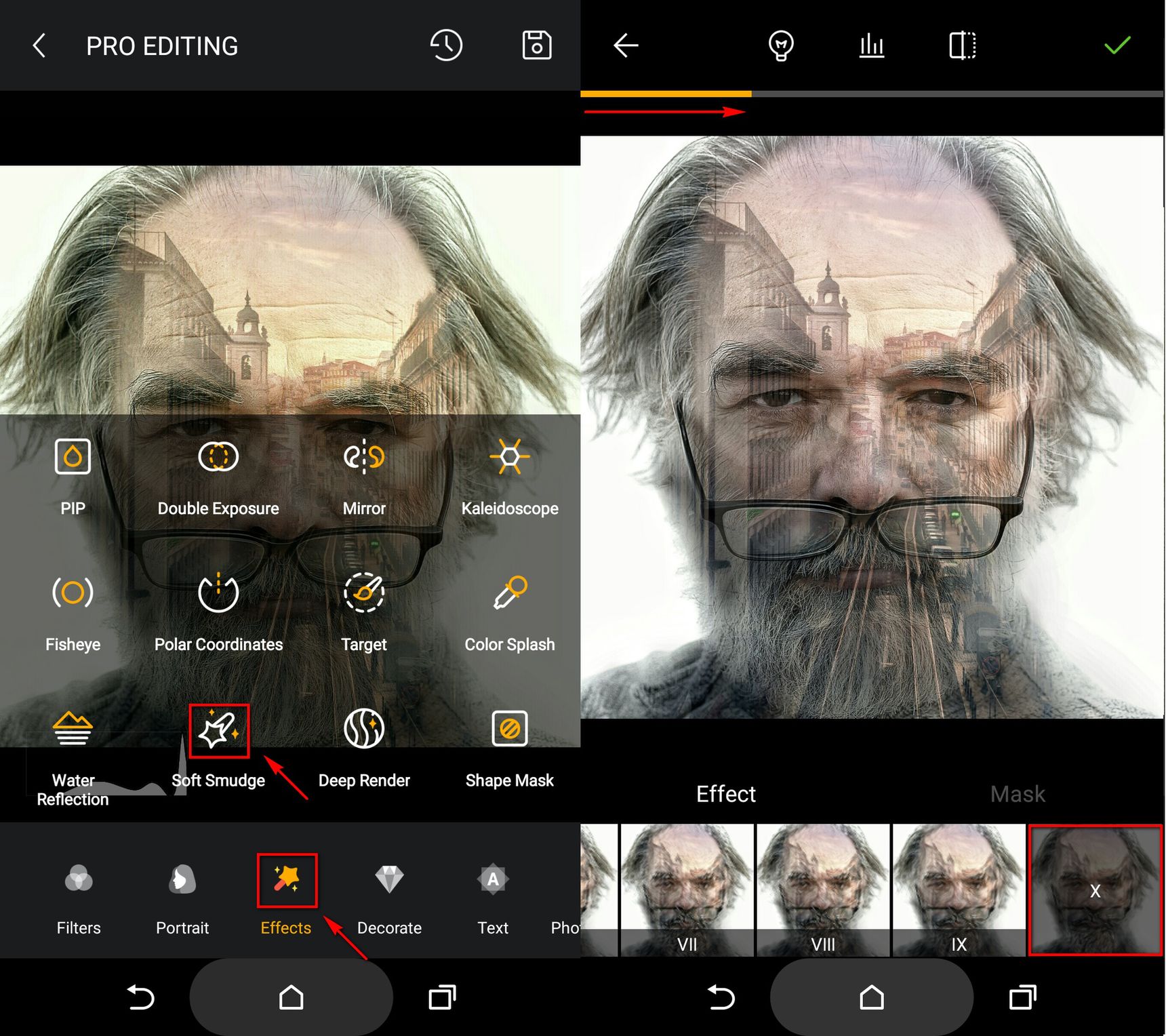The width and height of the screenshot is (1166, 1036).
Task: Switch to the Effect tab
Action: coord(725,794)
